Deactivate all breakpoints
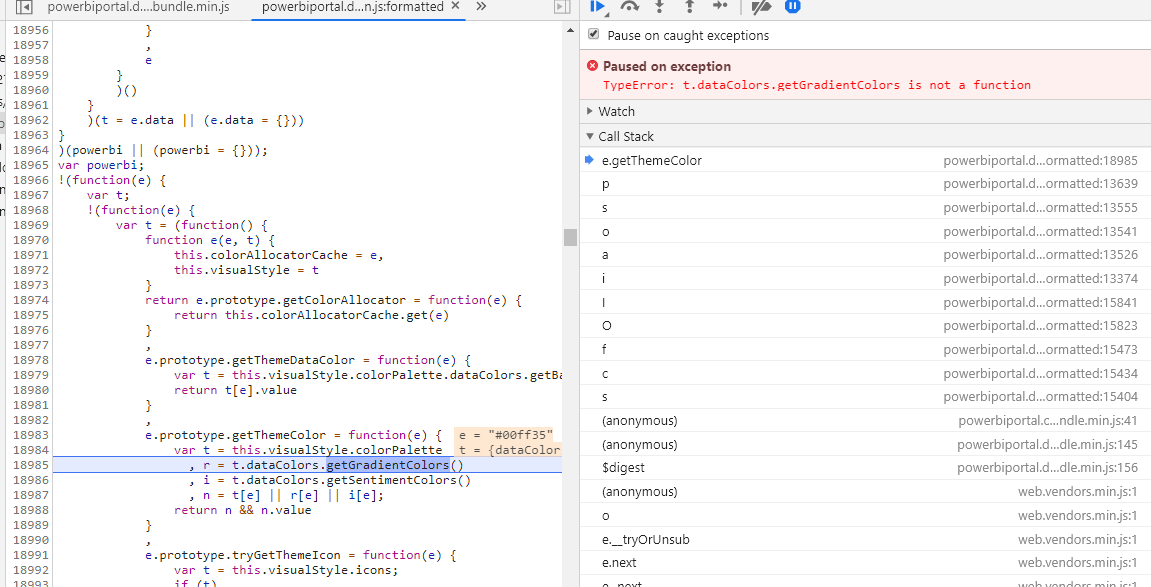 [x=761, y=7]
